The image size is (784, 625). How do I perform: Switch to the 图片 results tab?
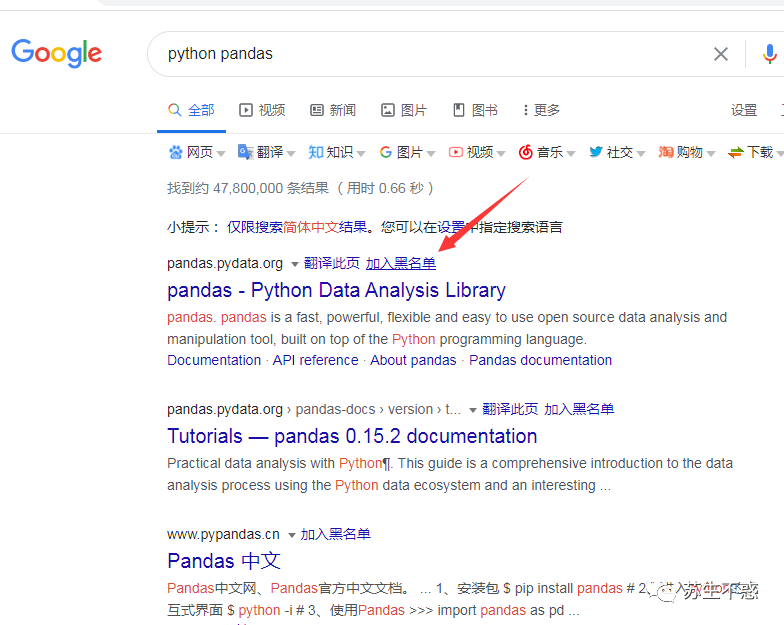tap(404, 110)
